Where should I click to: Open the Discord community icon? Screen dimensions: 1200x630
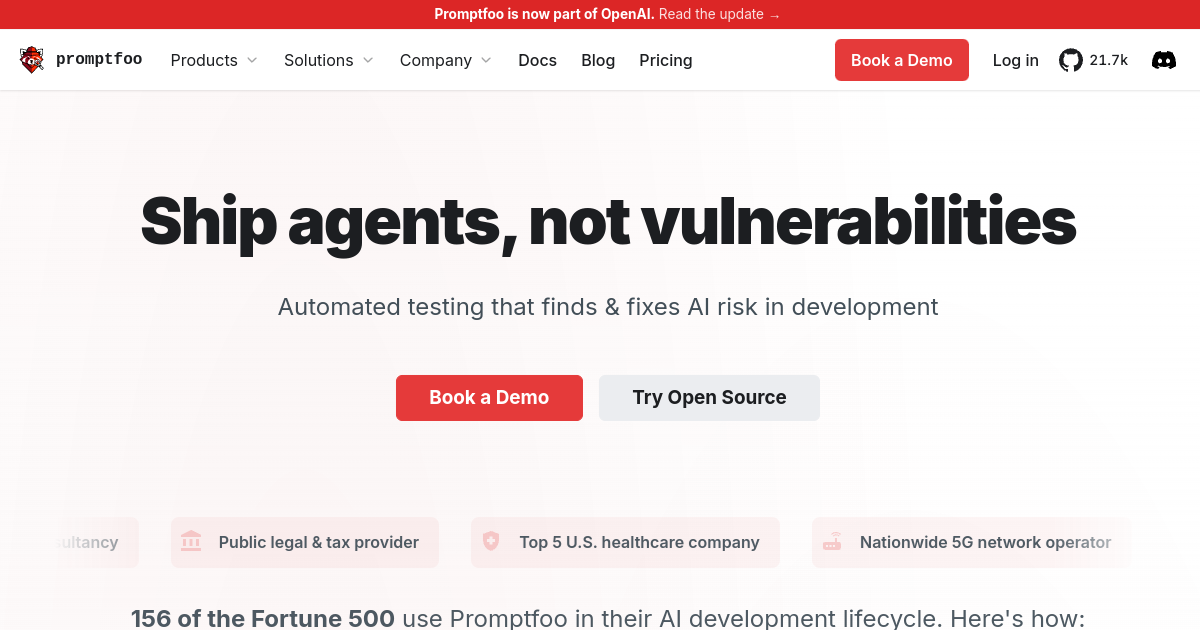pos(1164,60)
